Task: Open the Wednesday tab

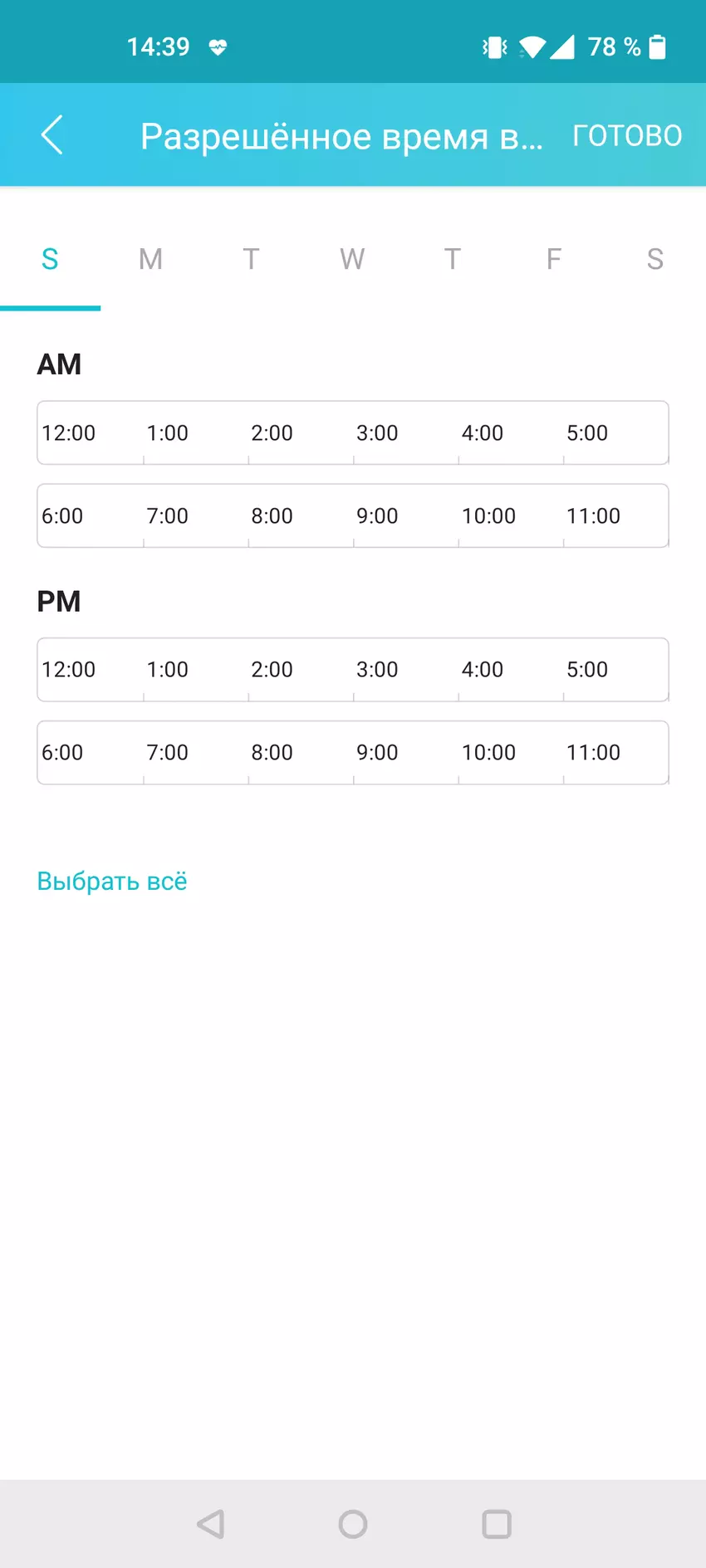Action: coord(352,259)
